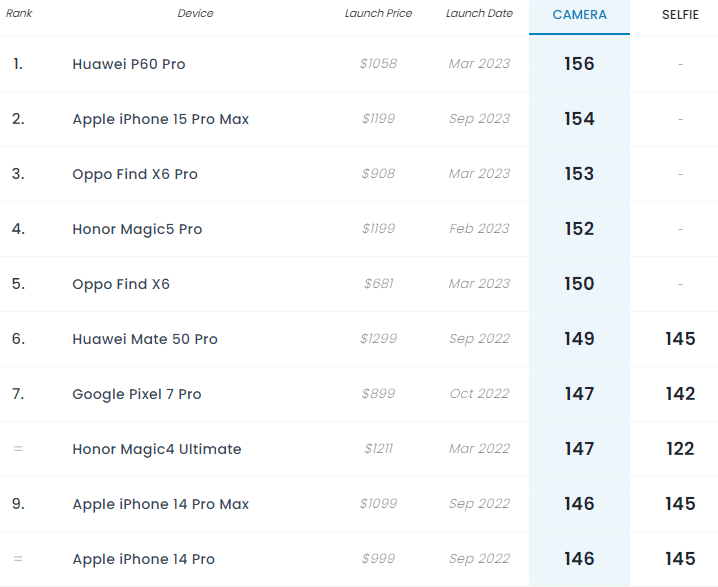Switch to the SELFIE ranking tab
This screenshot has width=718, height=587.
680,15
